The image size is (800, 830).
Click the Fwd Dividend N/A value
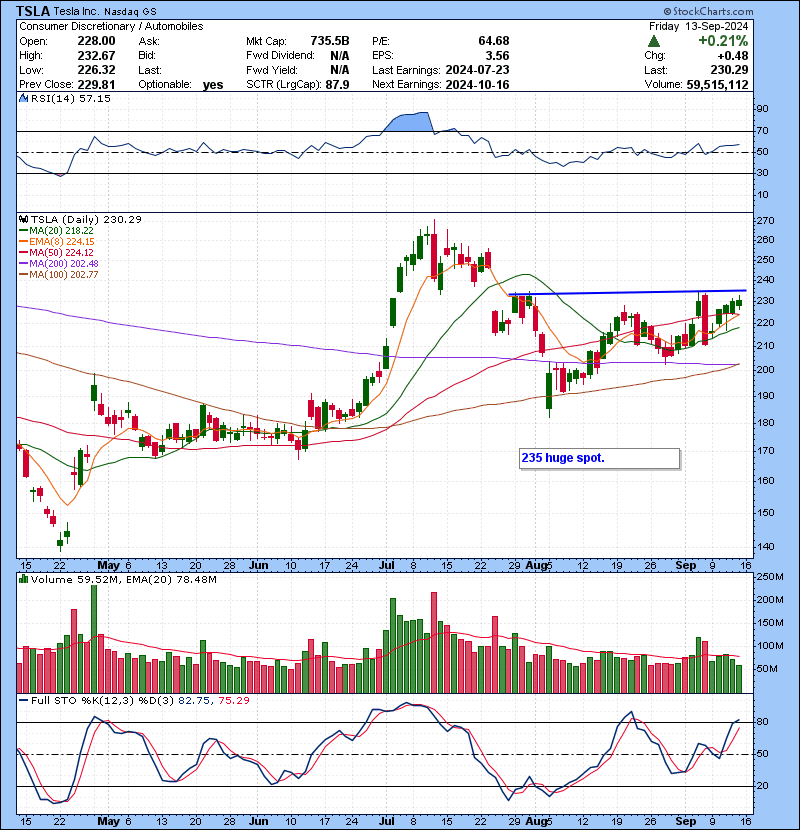point(339,56)
